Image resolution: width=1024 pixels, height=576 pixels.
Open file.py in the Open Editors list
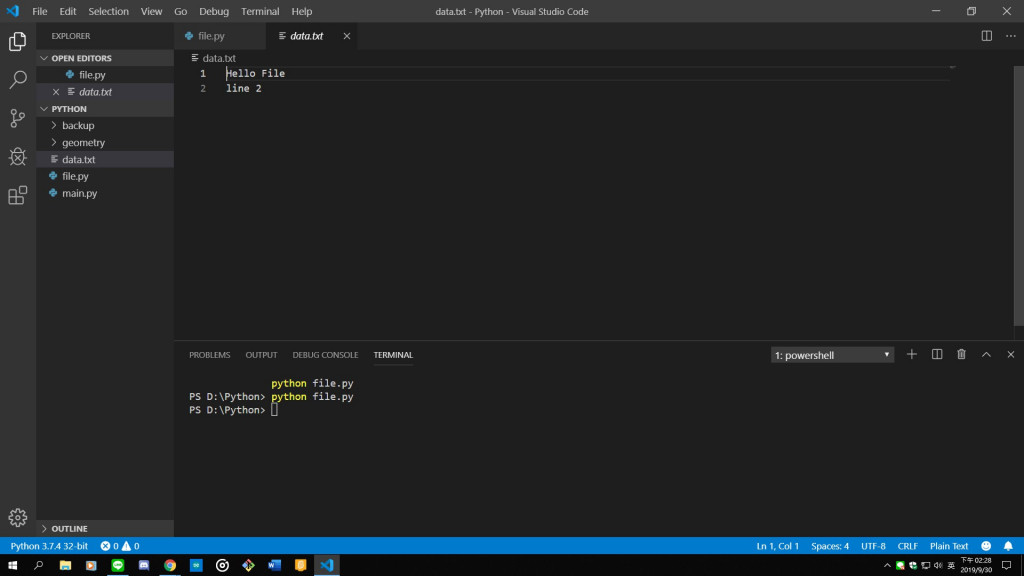(105, 75)
